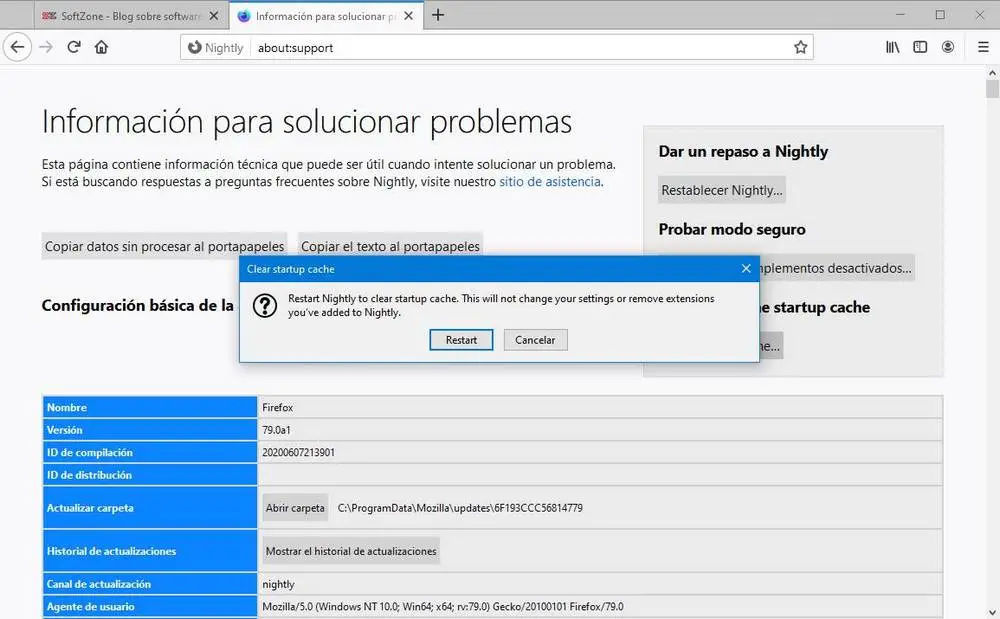
Task: Switch to the SoftZone blog tab
Action: coord(131,16)
